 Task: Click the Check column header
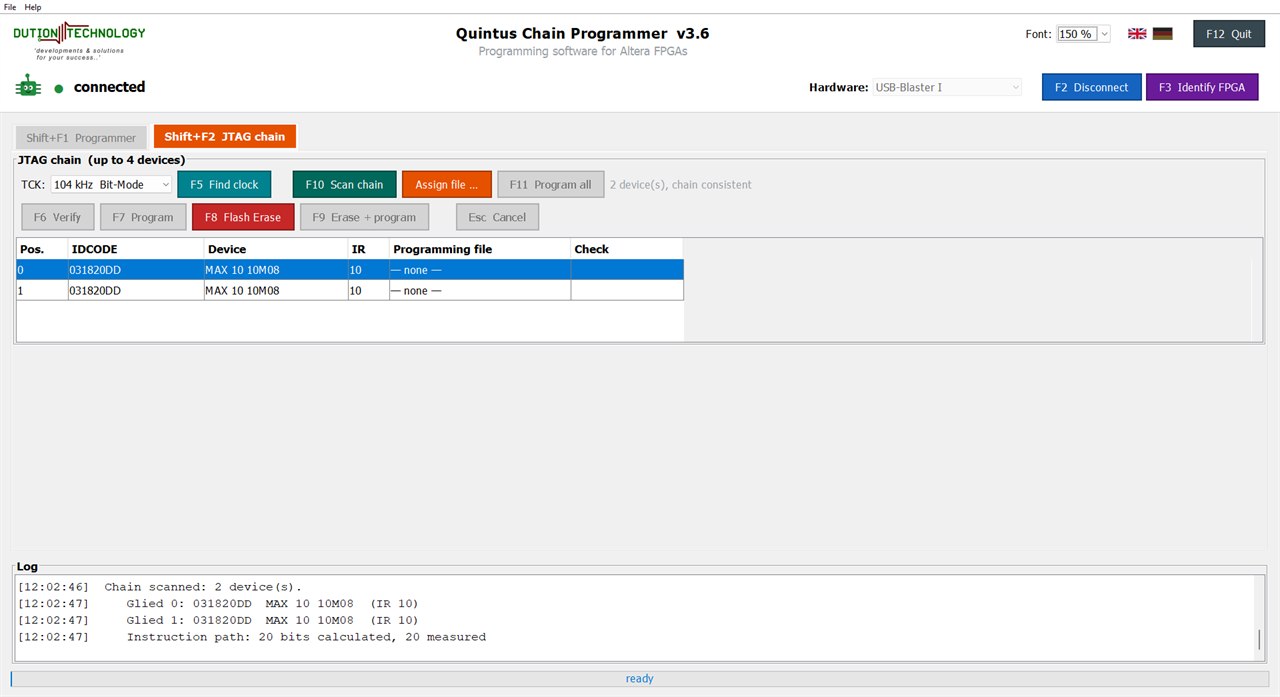click(x=627, y=249)
